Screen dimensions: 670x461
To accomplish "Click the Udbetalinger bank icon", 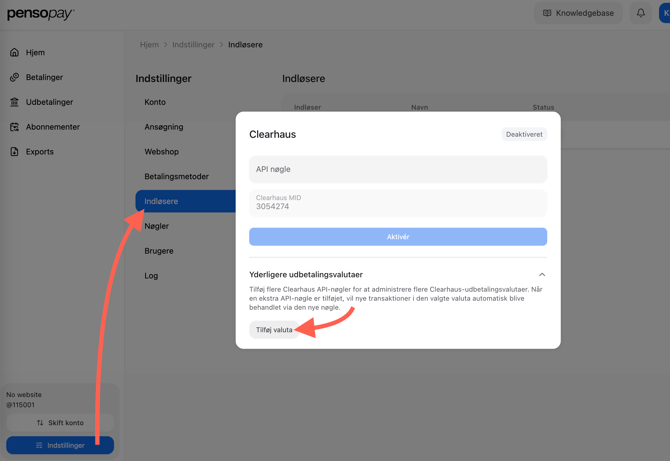I will point(15,102).
